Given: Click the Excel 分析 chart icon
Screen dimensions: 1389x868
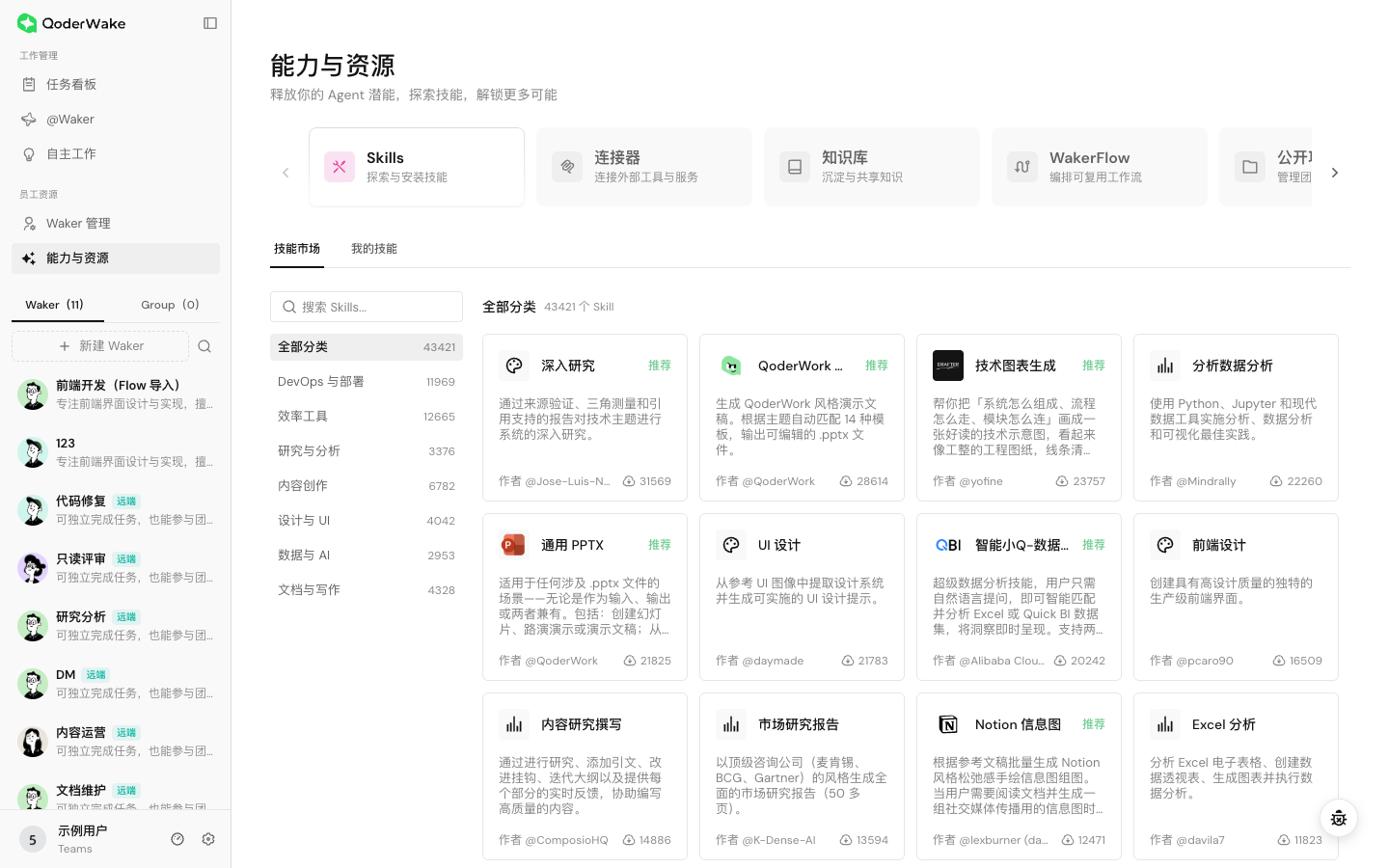Looking at the screenshot, I should (x=1165, y=724).
